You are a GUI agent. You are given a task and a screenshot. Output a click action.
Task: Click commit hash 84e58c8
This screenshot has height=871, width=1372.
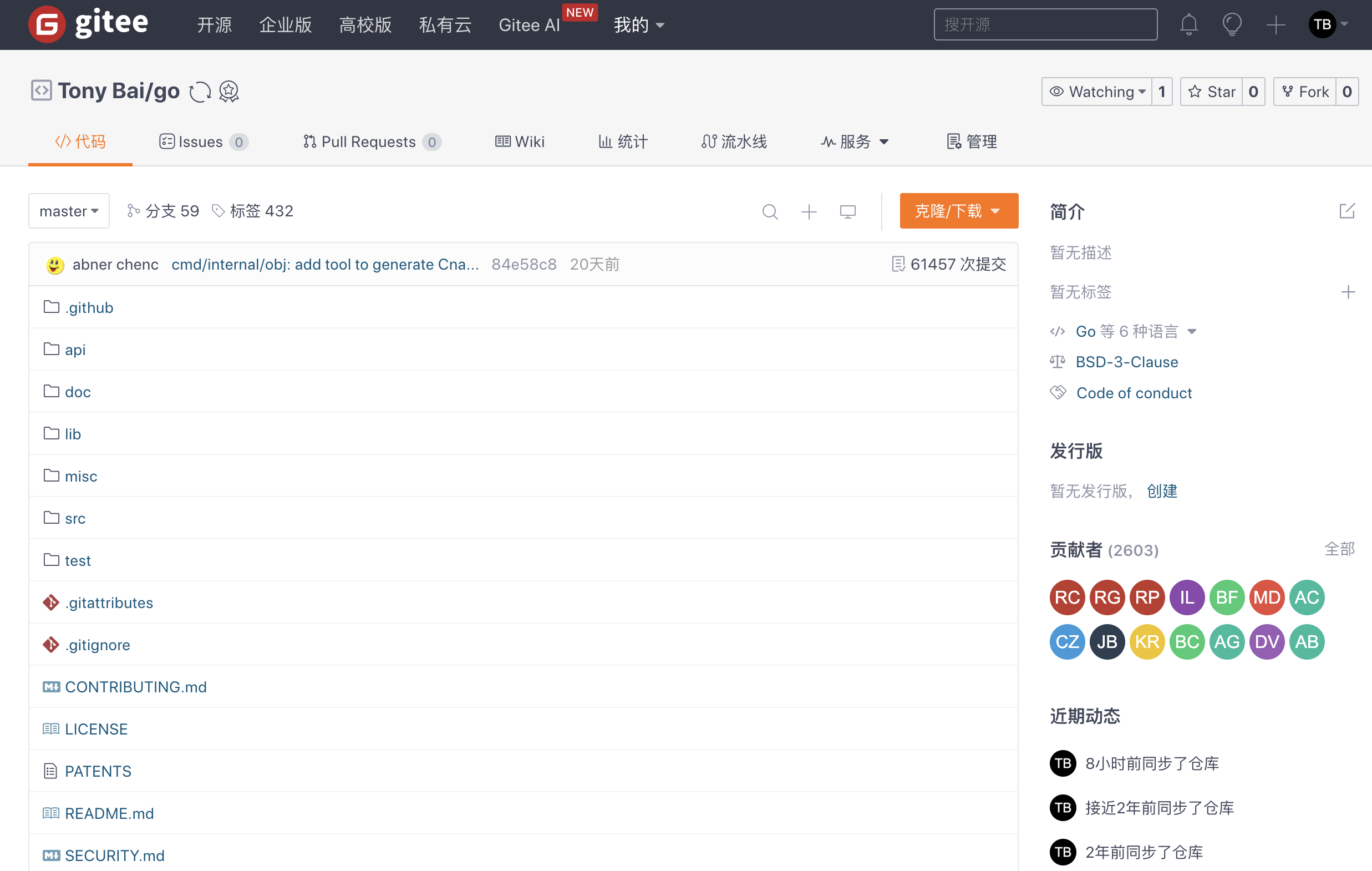[524, 264]
